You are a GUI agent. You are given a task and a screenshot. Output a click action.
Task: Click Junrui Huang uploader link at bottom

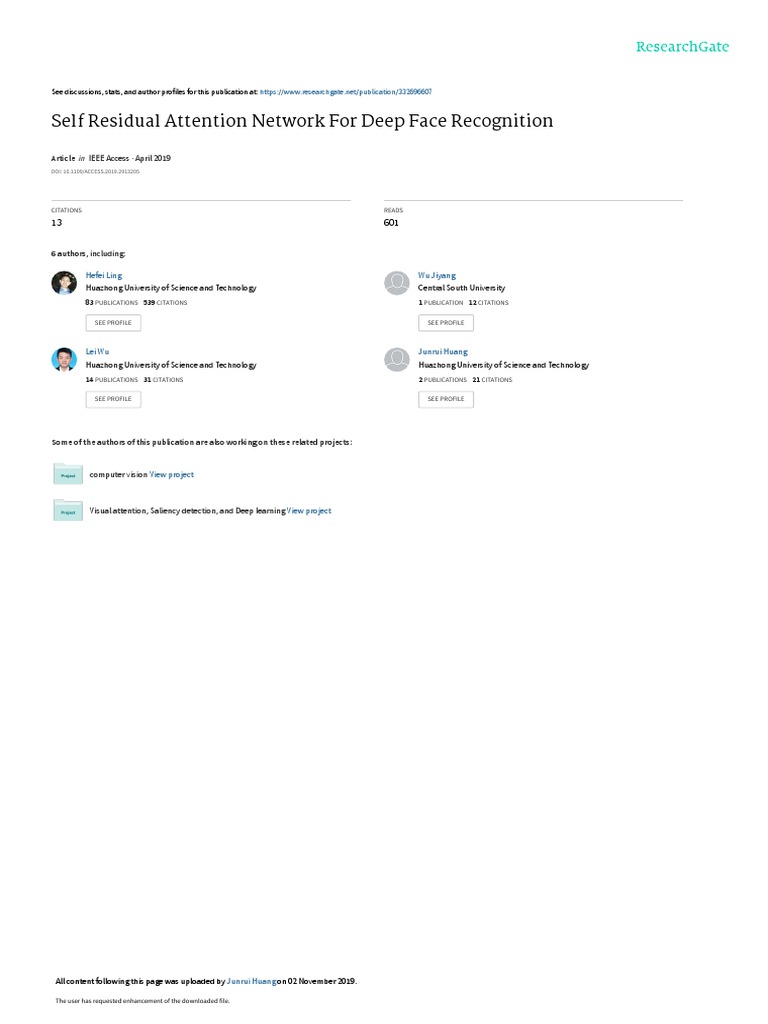click(x=251, y=981)
